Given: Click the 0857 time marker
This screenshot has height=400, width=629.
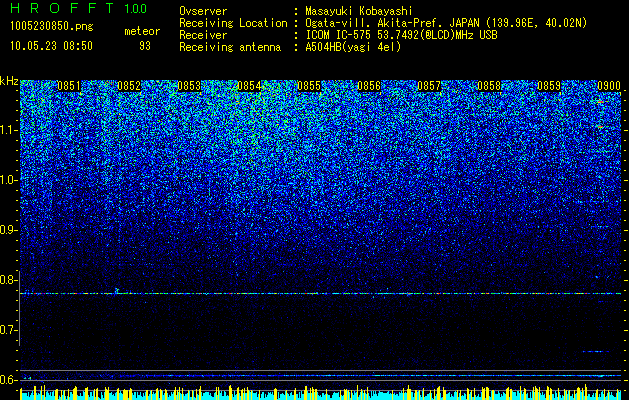Looking at the screenshot, I should [x=429, y=86].
